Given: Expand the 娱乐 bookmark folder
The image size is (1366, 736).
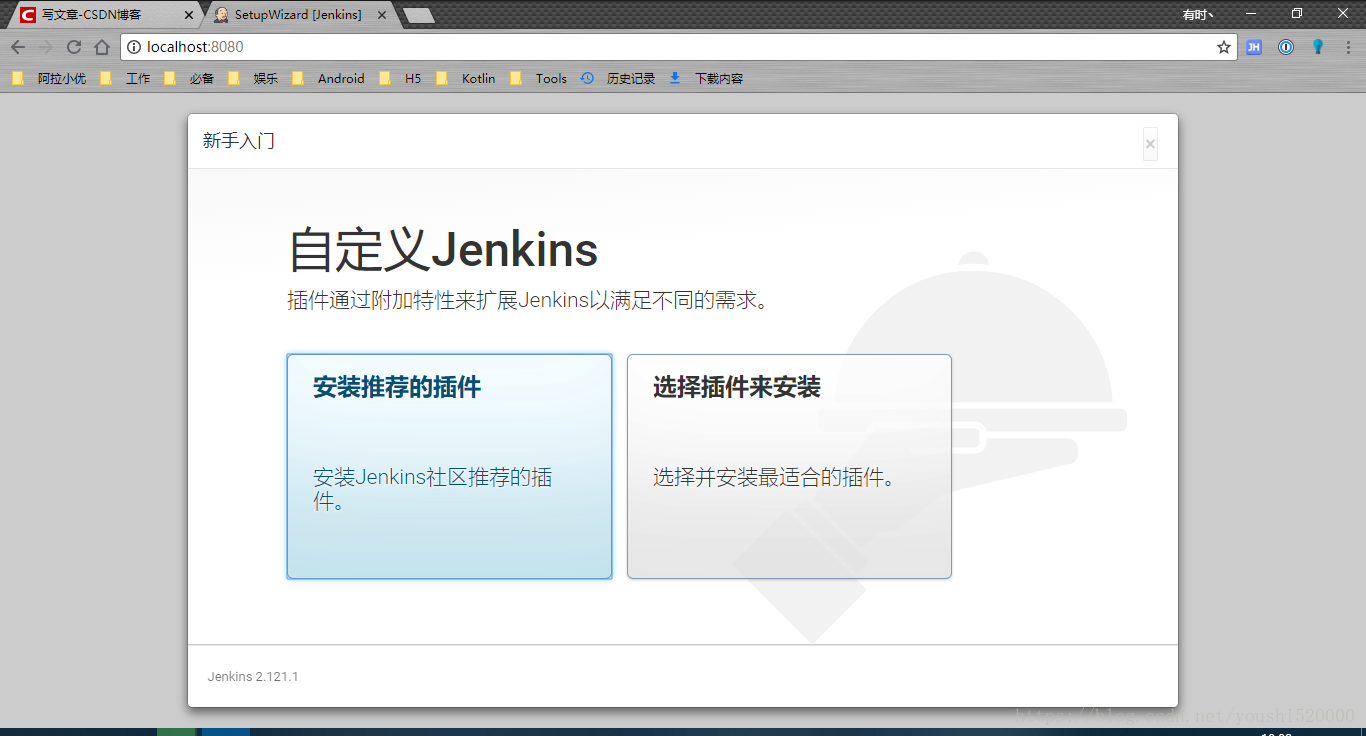Looking at the screenshot, I should pos(253,78).
